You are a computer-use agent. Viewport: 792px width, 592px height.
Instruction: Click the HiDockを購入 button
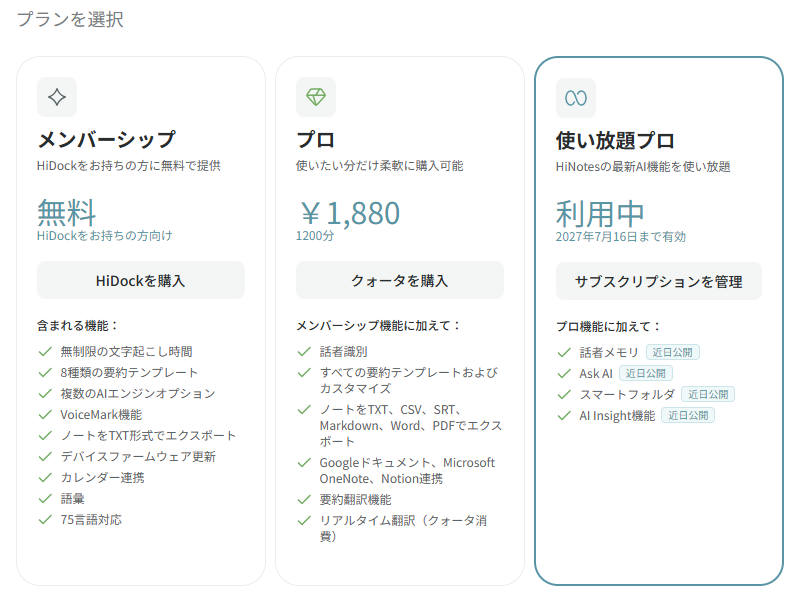tap(141, 280)
